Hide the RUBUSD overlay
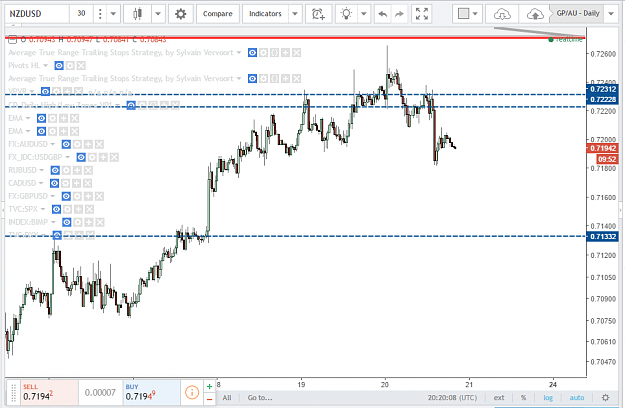 [x=55, y=170]
